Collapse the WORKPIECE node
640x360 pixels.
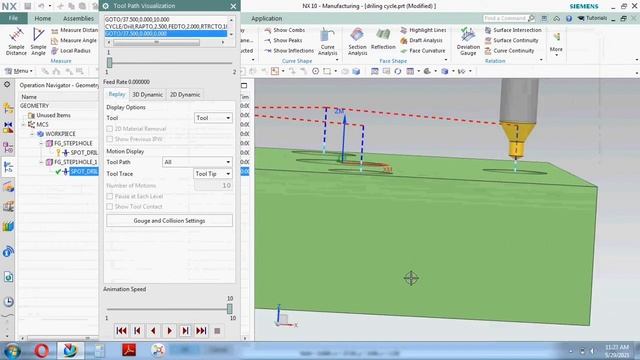tap(32, 134)
